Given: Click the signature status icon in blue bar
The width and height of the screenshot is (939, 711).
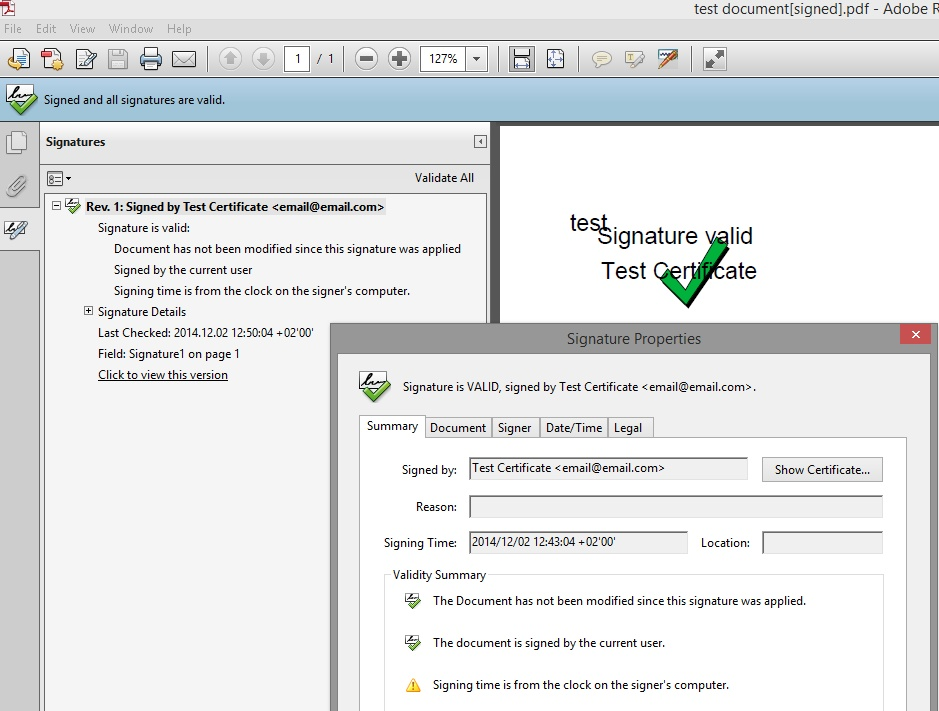Looking at the screenshot, I should click(x=22, y=99).
